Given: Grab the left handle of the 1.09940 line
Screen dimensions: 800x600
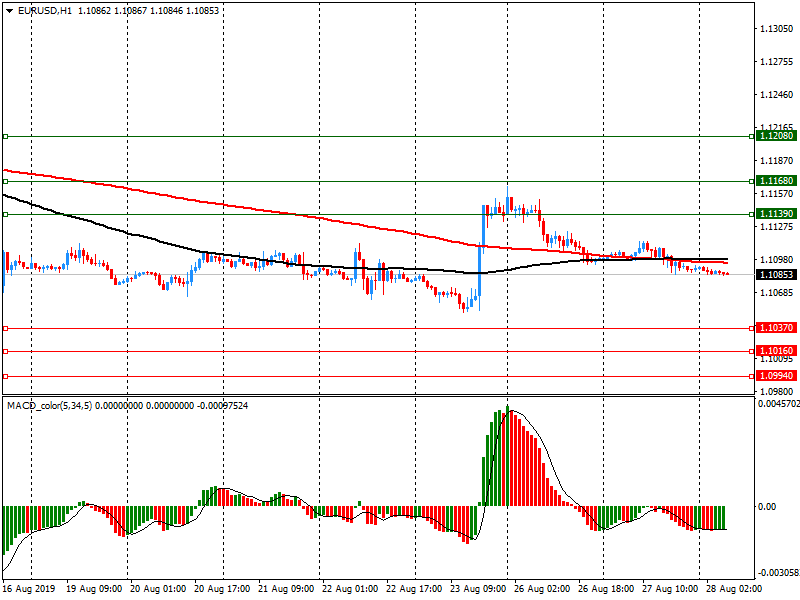Looking at the screenshot, I should (6, 377).
